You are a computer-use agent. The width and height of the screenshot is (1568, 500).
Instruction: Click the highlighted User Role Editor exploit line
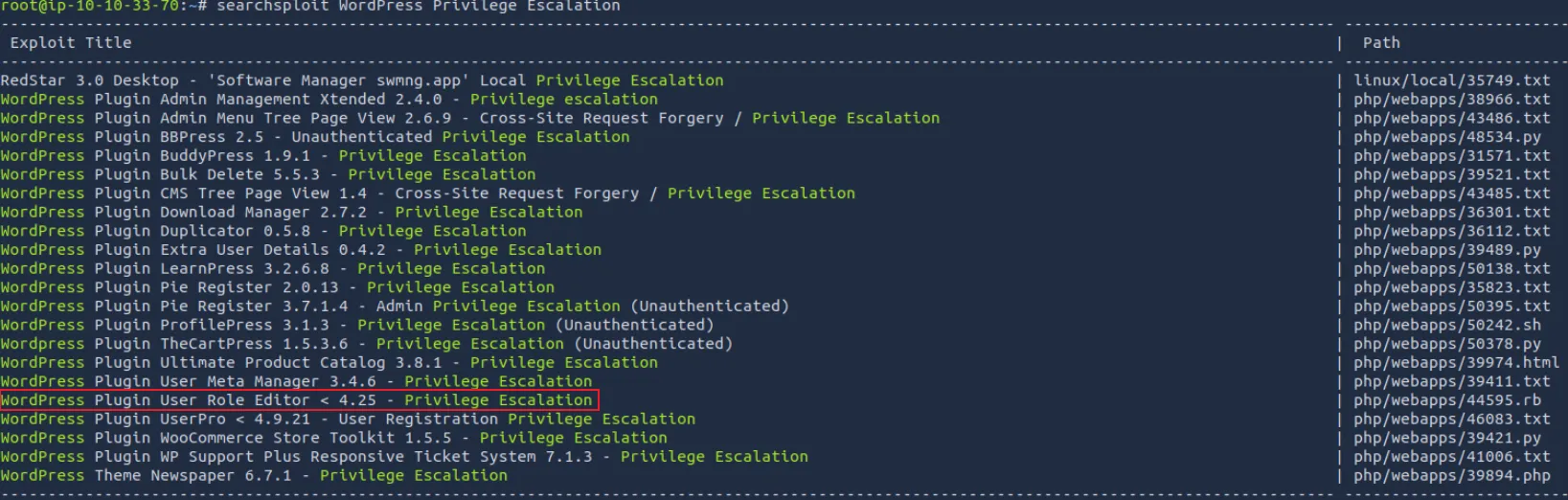pyautogui.click(x=297, y=400)
